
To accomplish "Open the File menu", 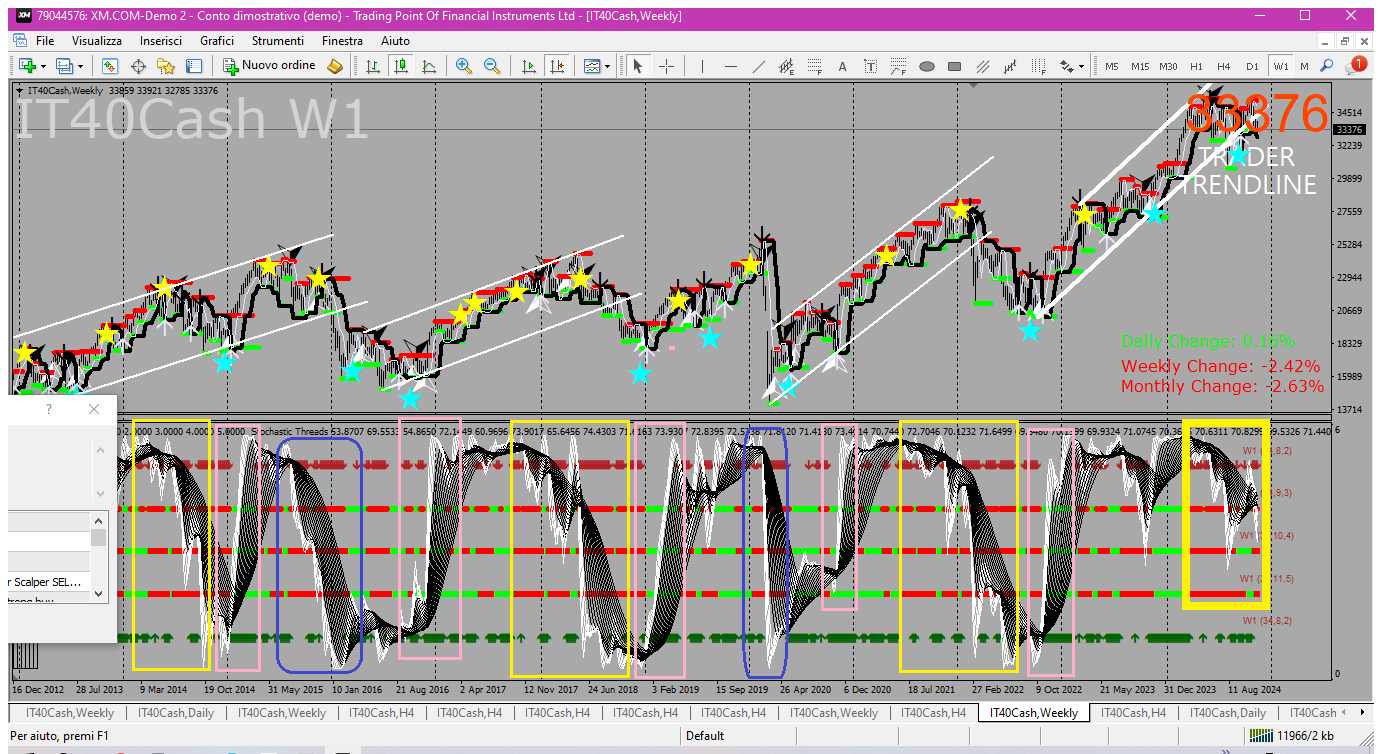I will (x=45, y=41).
